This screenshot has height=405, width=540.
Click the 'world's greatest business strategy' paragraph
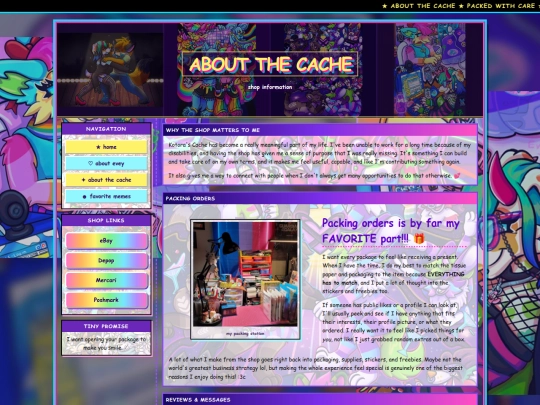pyautogui.click(x=315, y=368)
